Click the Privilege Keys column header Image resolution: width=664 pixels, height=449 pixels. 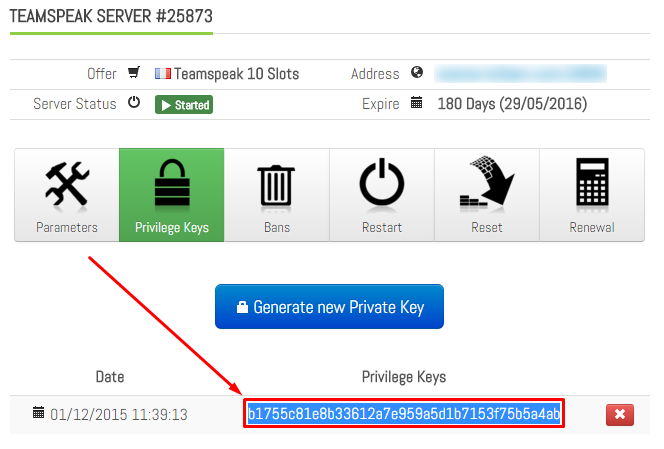click(404, 377)
